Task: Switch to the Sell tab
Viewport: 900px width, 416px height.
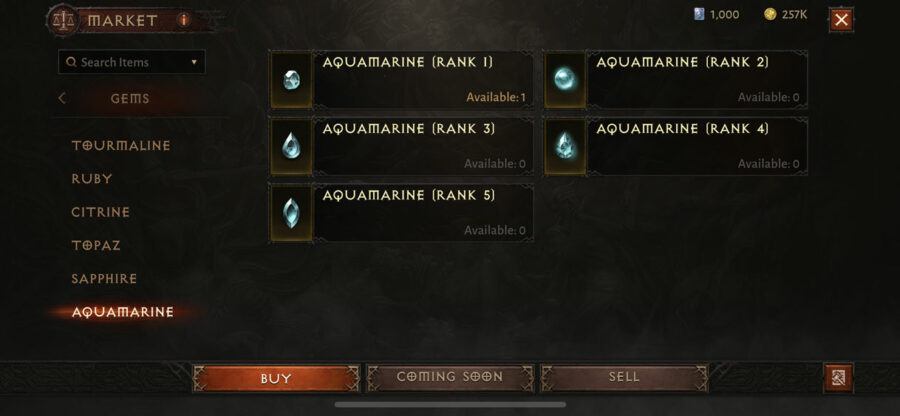Action: pyautogui.click(x=624, y=378)
